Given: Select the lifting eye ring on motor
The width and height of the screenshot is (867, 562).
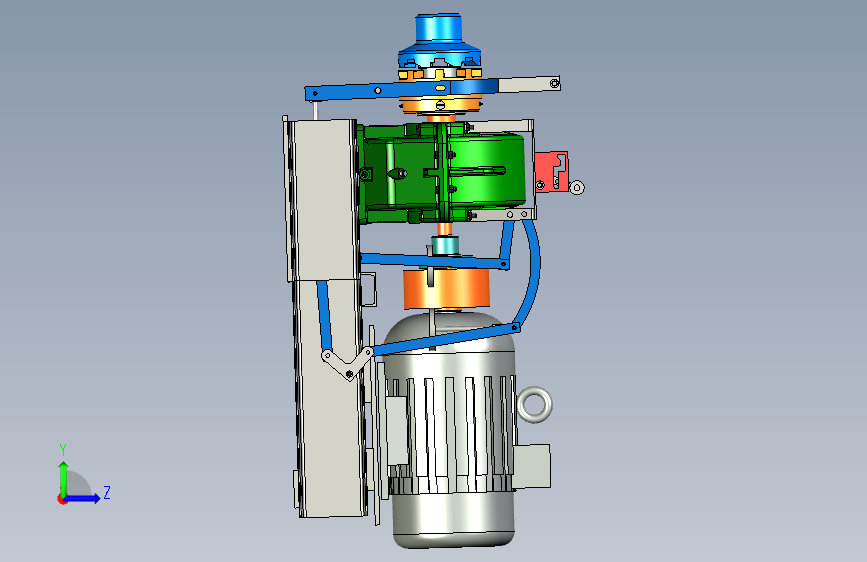Looking at the screenshot, I should [x=535, y=405].
